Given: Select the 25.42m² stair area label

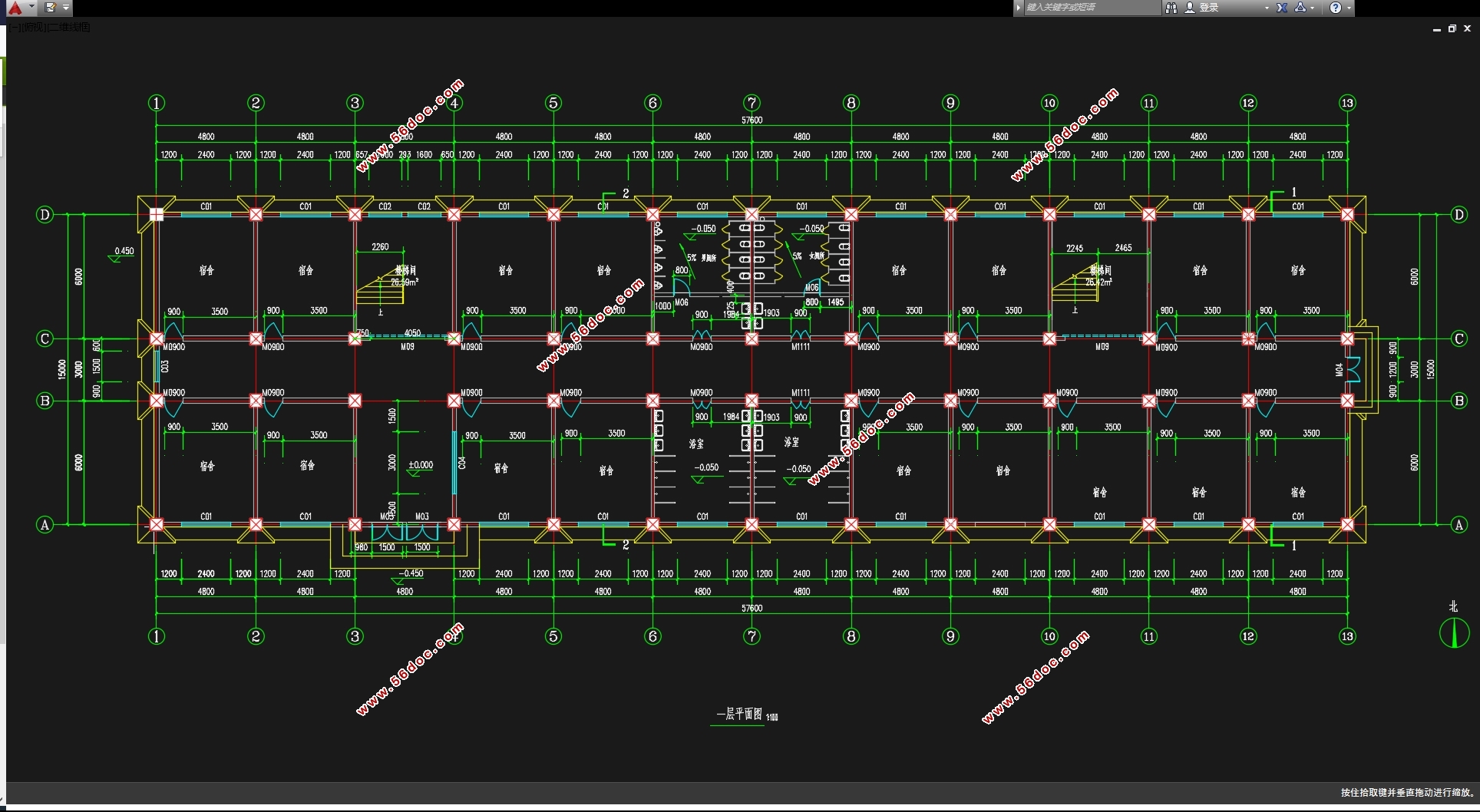Looking at the screenshot, I should click(x=1098, y=282).
